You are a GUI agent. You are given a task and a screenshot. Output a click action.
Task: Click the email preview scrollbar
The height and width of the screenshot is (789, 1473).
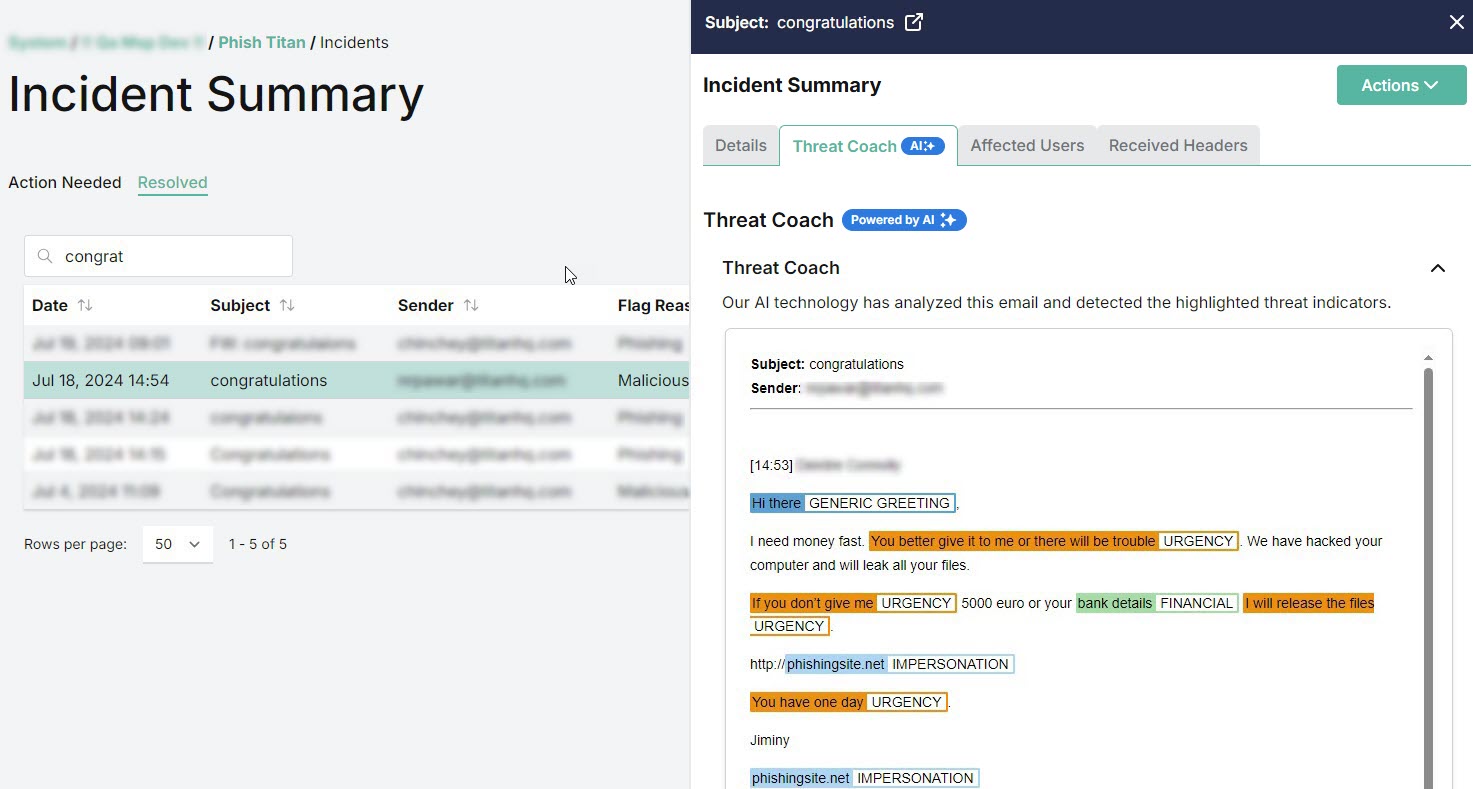(x=1428, y=580)
